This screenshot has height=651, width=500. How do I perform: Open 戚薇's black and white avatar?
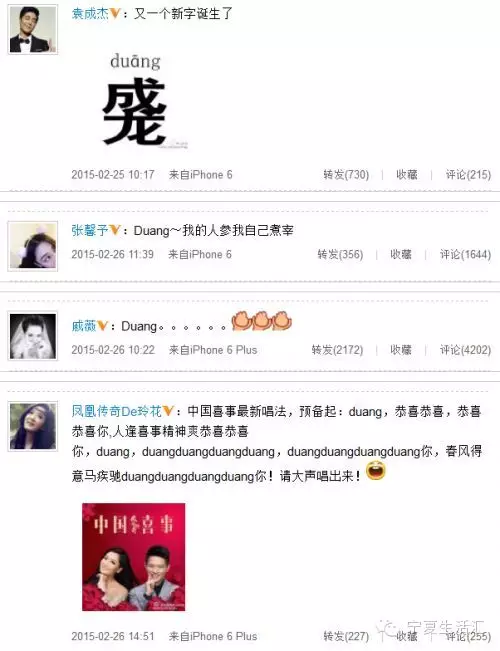33,336
